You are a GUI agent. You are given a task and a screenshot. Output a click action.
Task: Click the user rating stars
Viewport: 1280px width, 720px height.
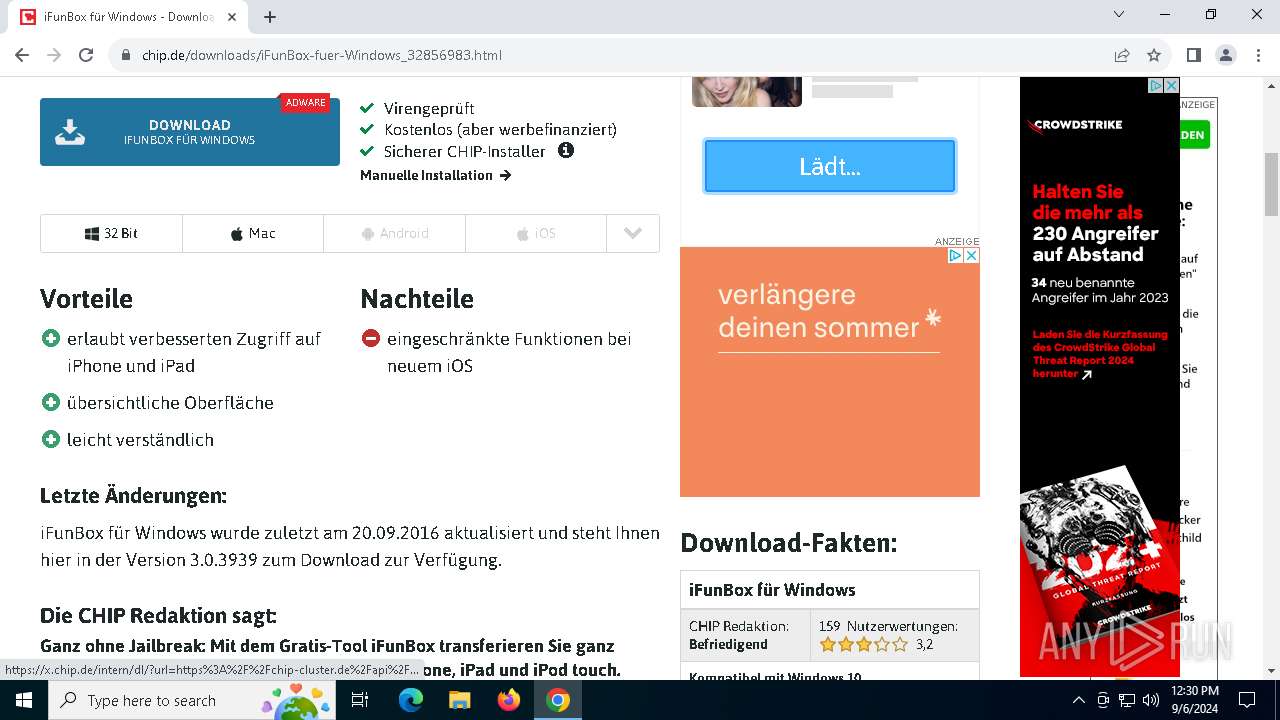pyautogui.click(x=864, y=645)
